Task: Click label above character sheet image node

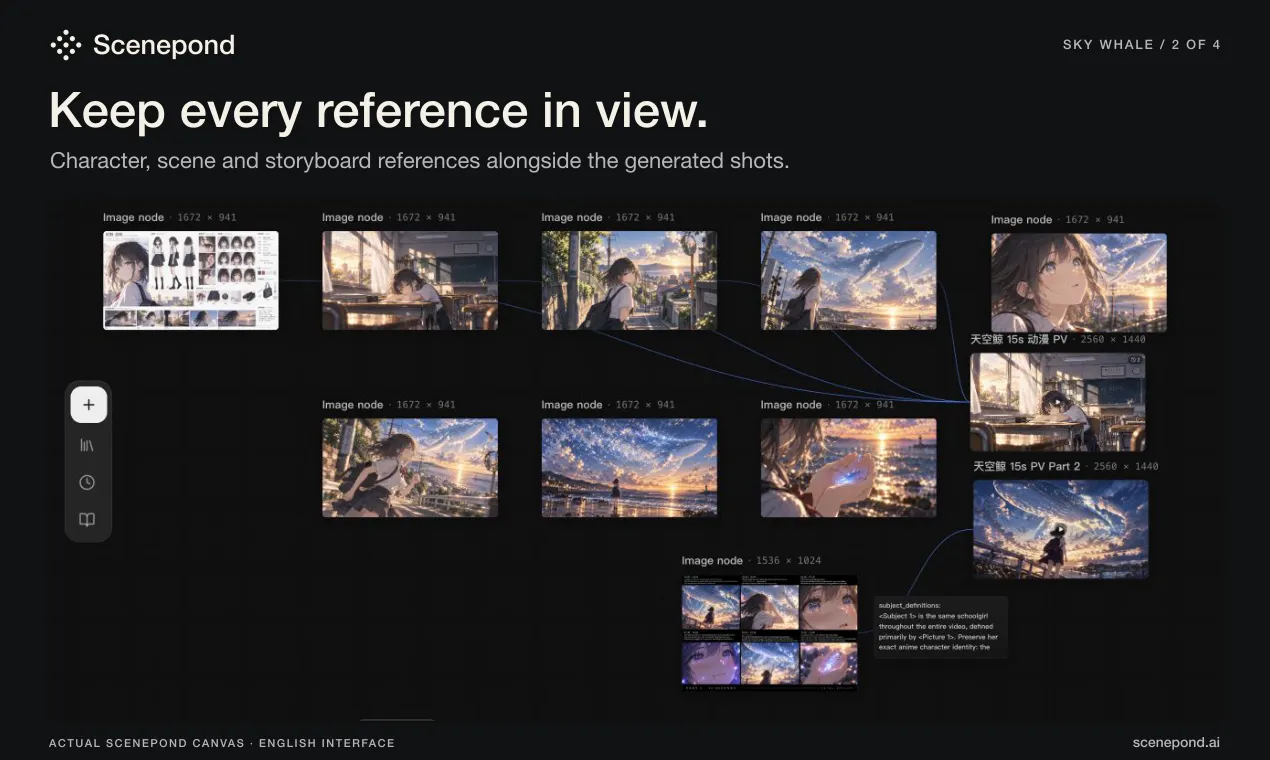Action: [x=170, y=218]
